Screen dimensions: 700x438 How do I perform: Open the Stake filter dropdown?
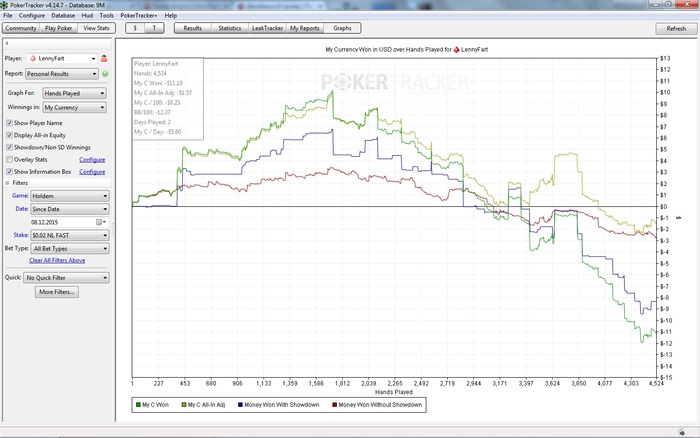(70, 235)
